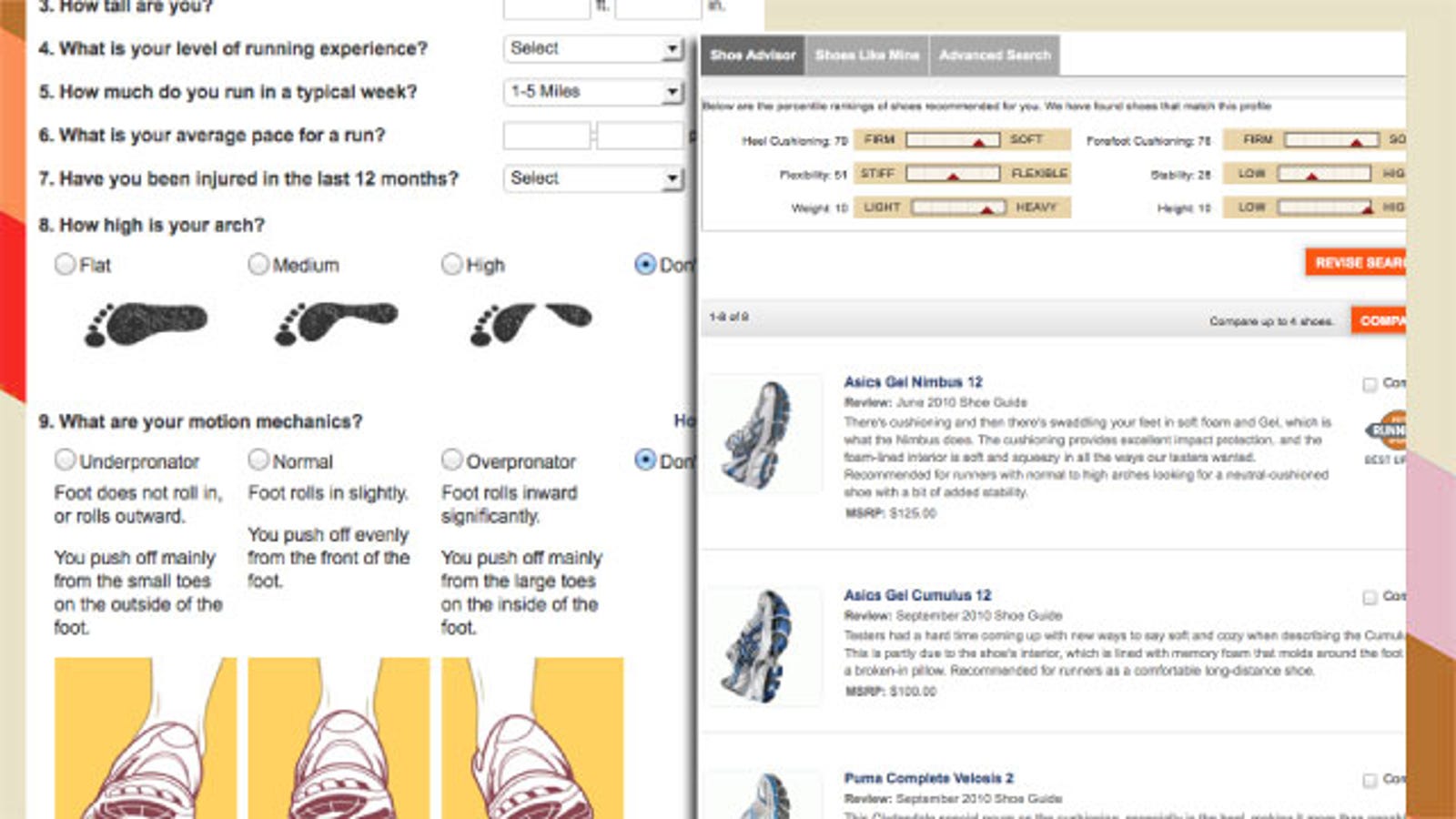Click the Flexibility stiff-flexible slider
Viewport: 1456px width, 819px height.
(x=953, y=173)
